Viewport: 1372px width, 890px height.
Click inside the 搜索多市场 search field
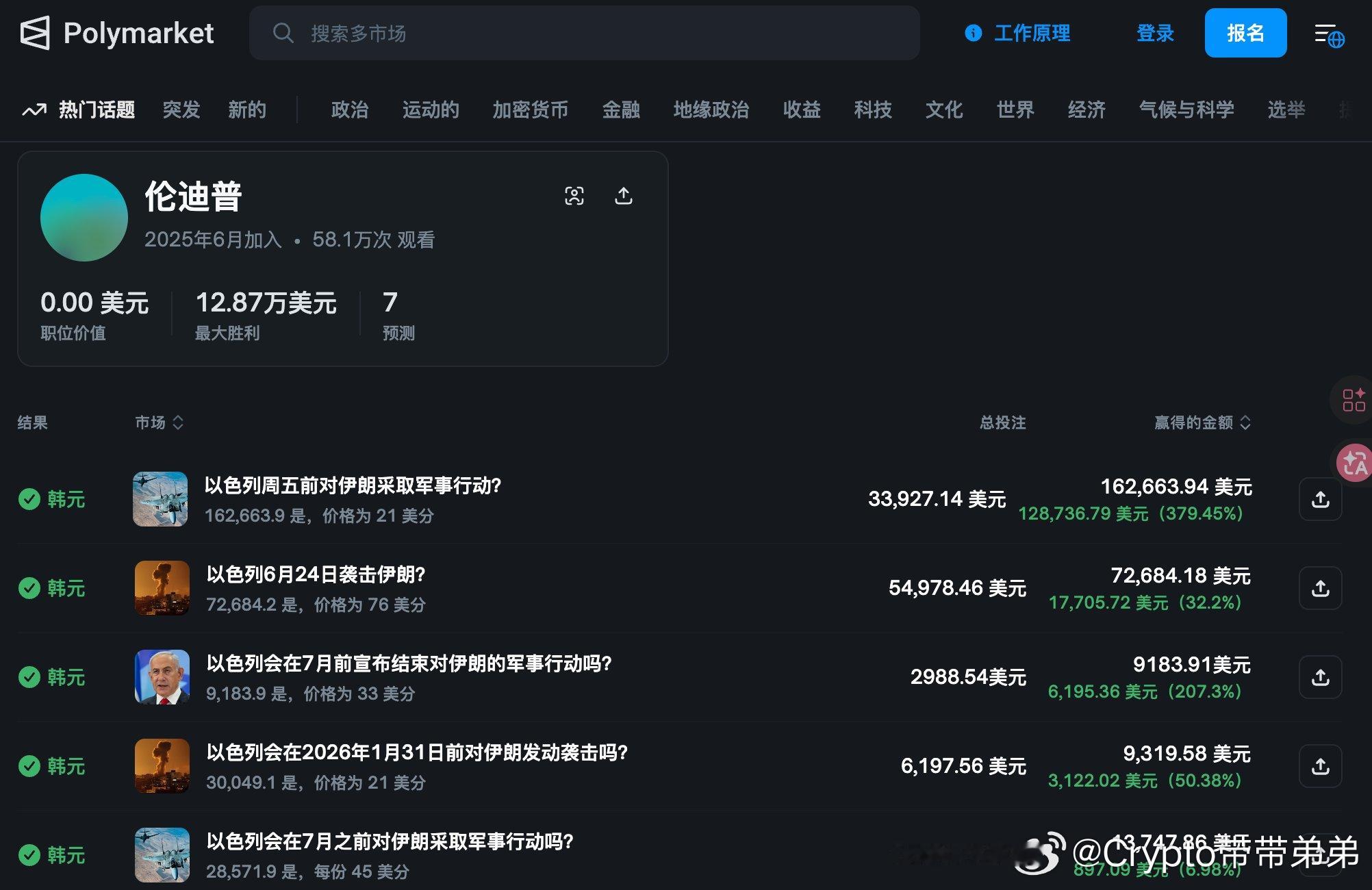[x=479, y=34]
